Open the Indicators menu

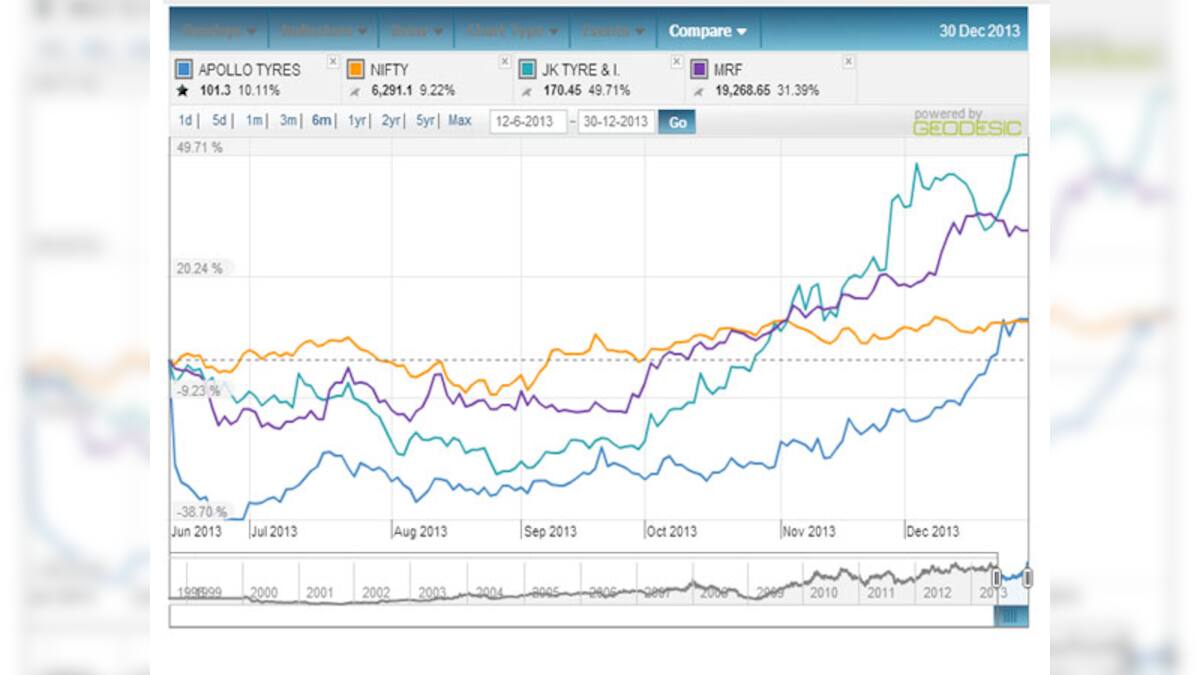[x=315, y=31]
